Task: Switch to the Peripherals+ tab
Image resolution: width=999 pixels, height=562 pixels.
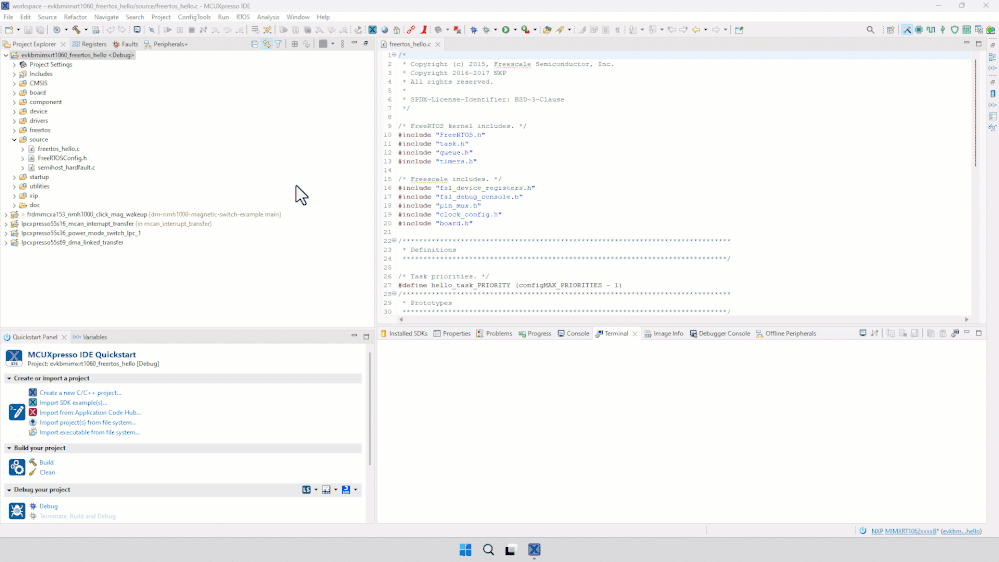Action: pyautogui.click(x=166, y=44)
